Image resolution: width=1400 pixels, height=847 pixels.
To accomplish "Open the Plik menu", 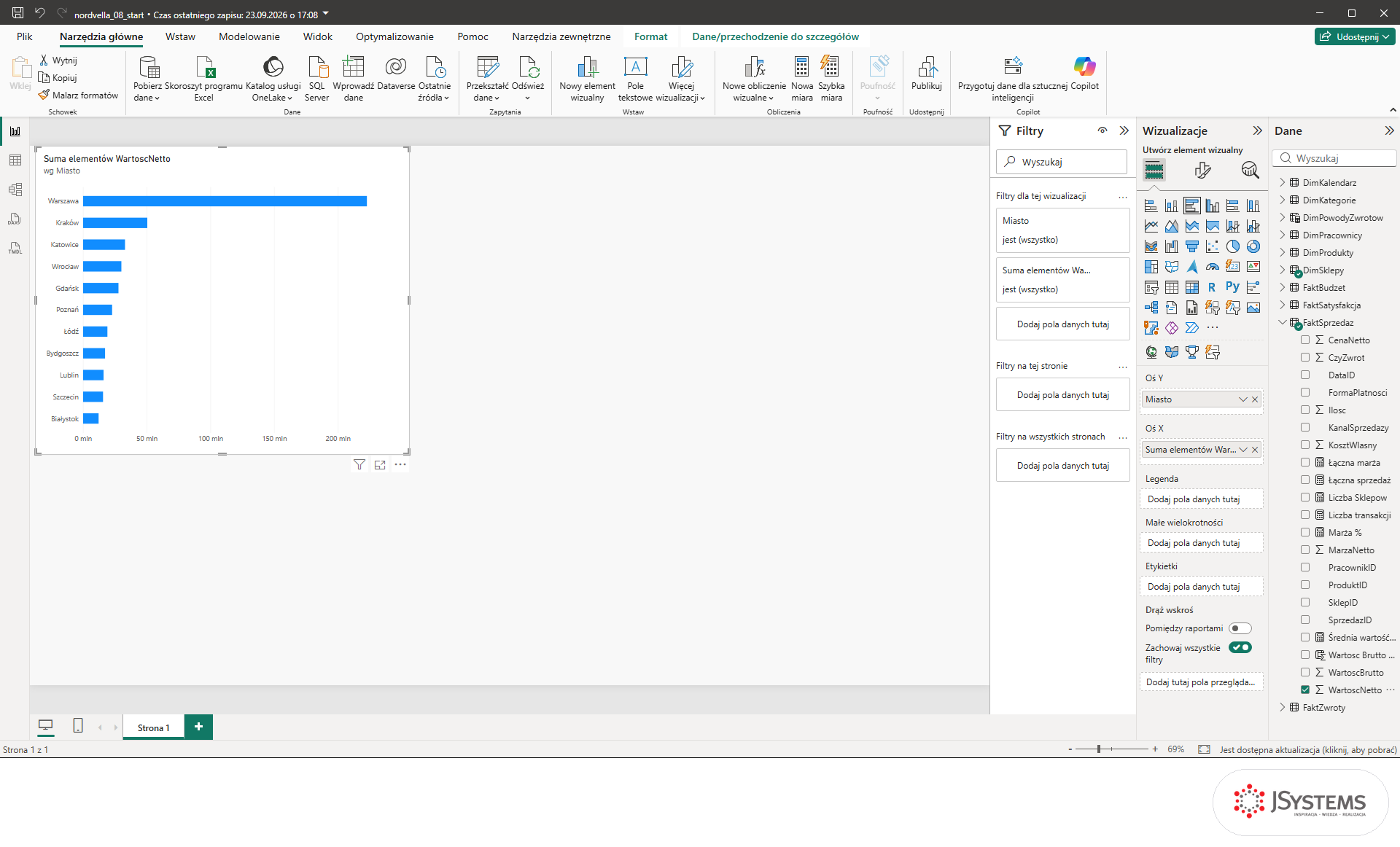I will pos(25,36).
